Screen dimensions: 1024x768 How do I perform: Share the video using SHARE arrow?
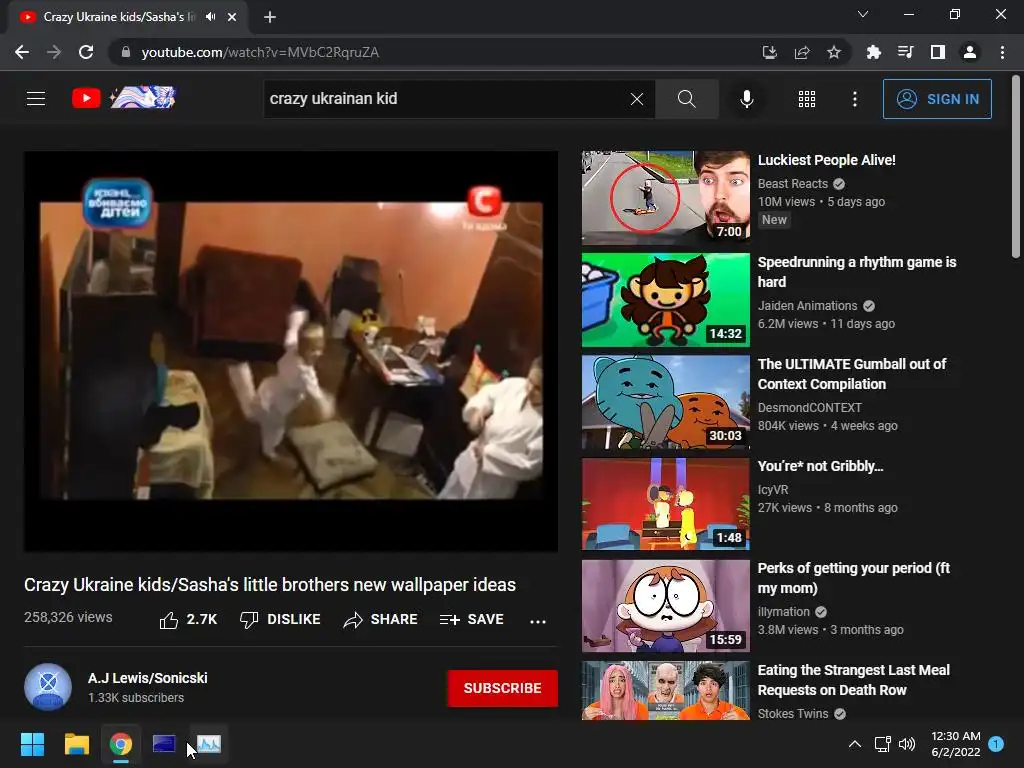[380, 619]
